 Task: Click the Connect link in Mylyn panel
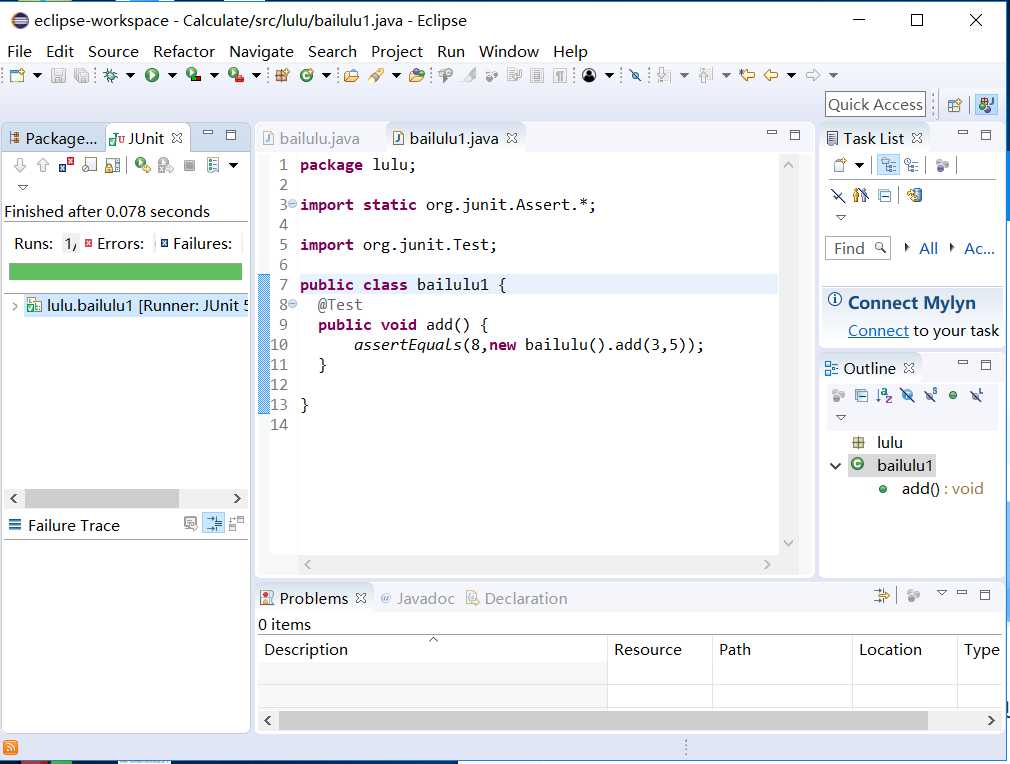click(878, 330)
